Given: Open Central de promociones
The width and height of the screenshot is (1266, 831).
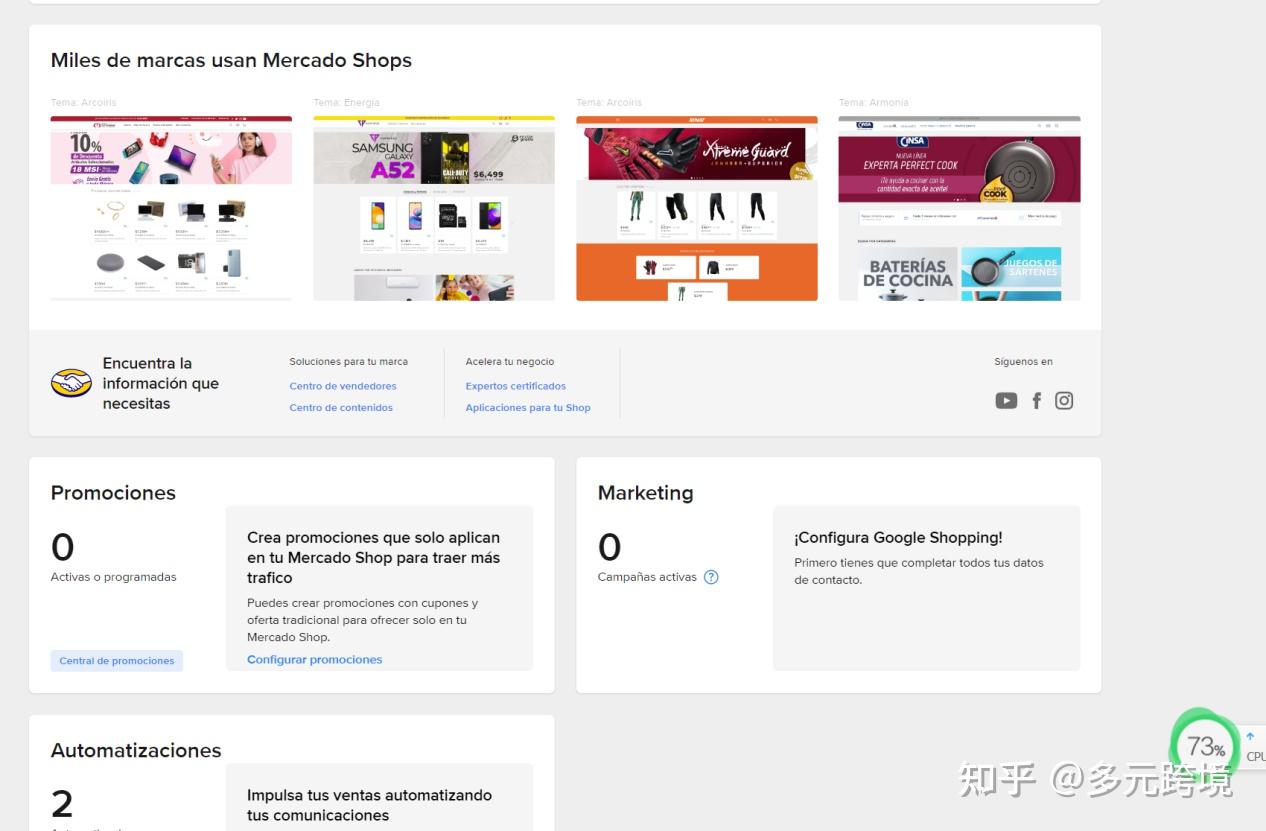Looking at the screenshot, I should click(116, 660).
